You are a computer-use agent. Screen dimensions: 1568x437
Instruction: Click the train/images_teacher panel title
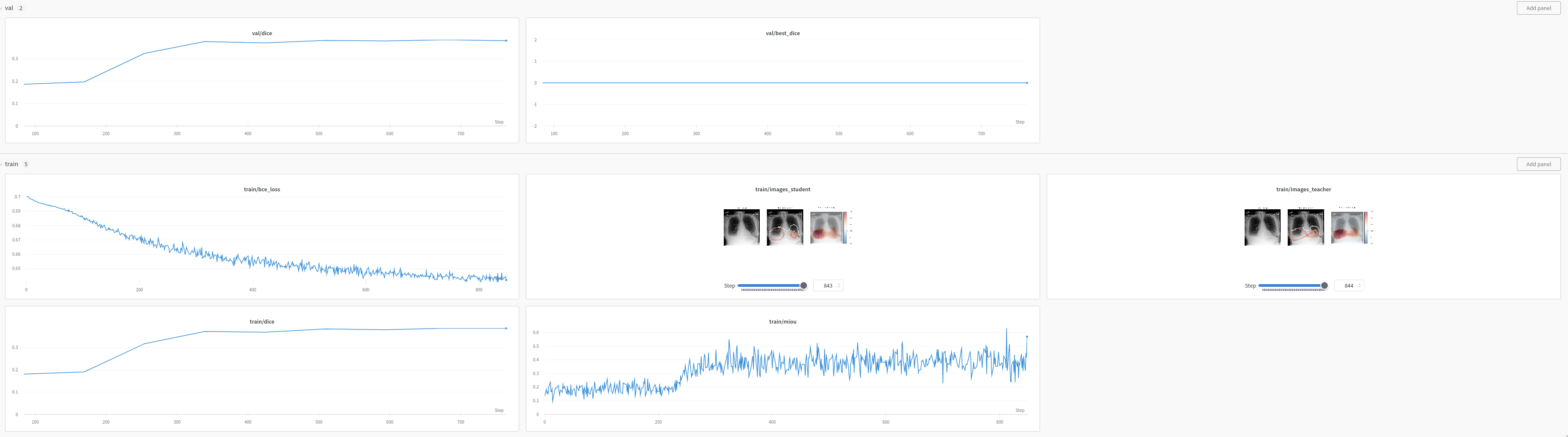coord(1304,189)
